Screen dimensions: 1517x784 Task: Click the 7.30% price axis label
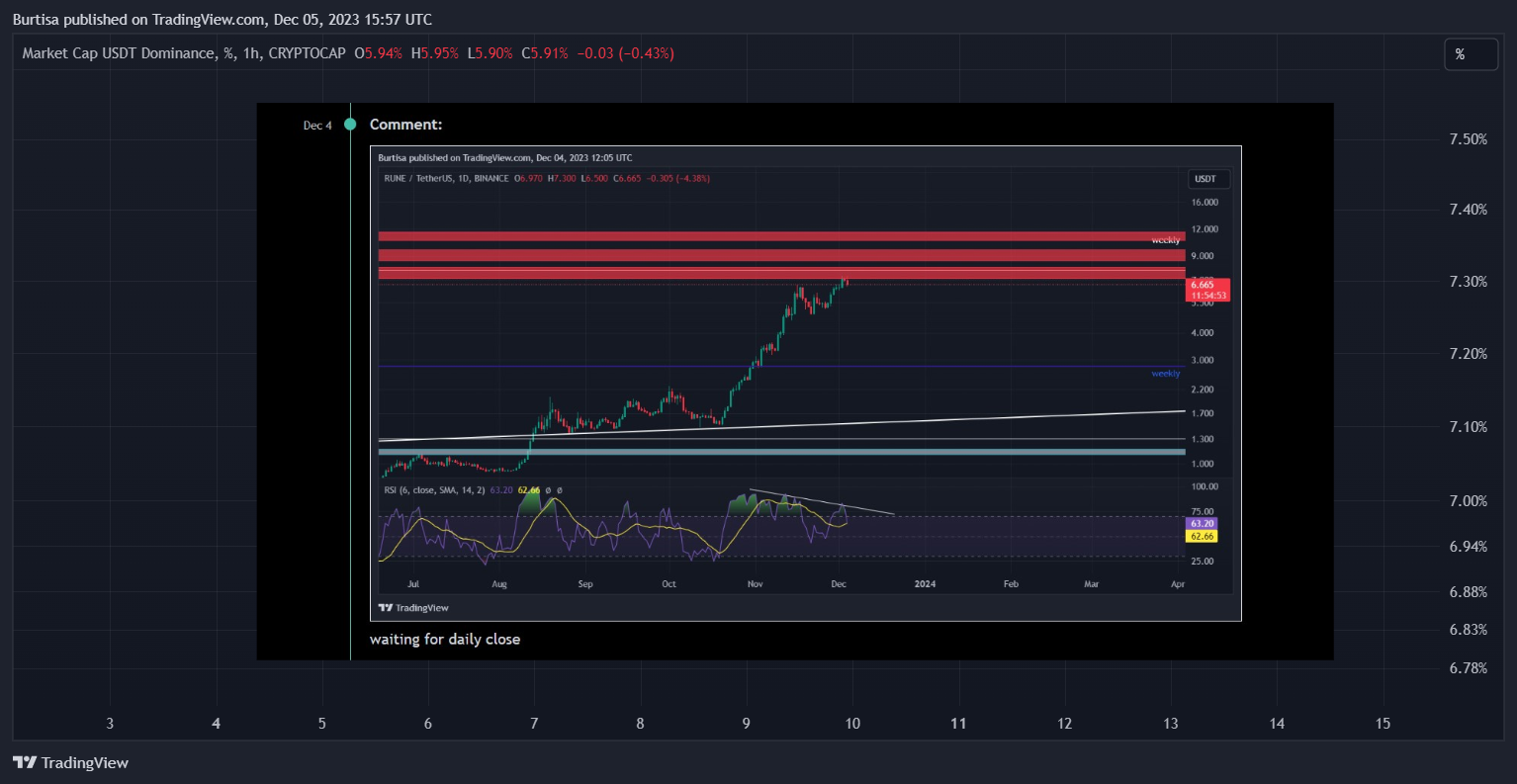(1469, 282)
